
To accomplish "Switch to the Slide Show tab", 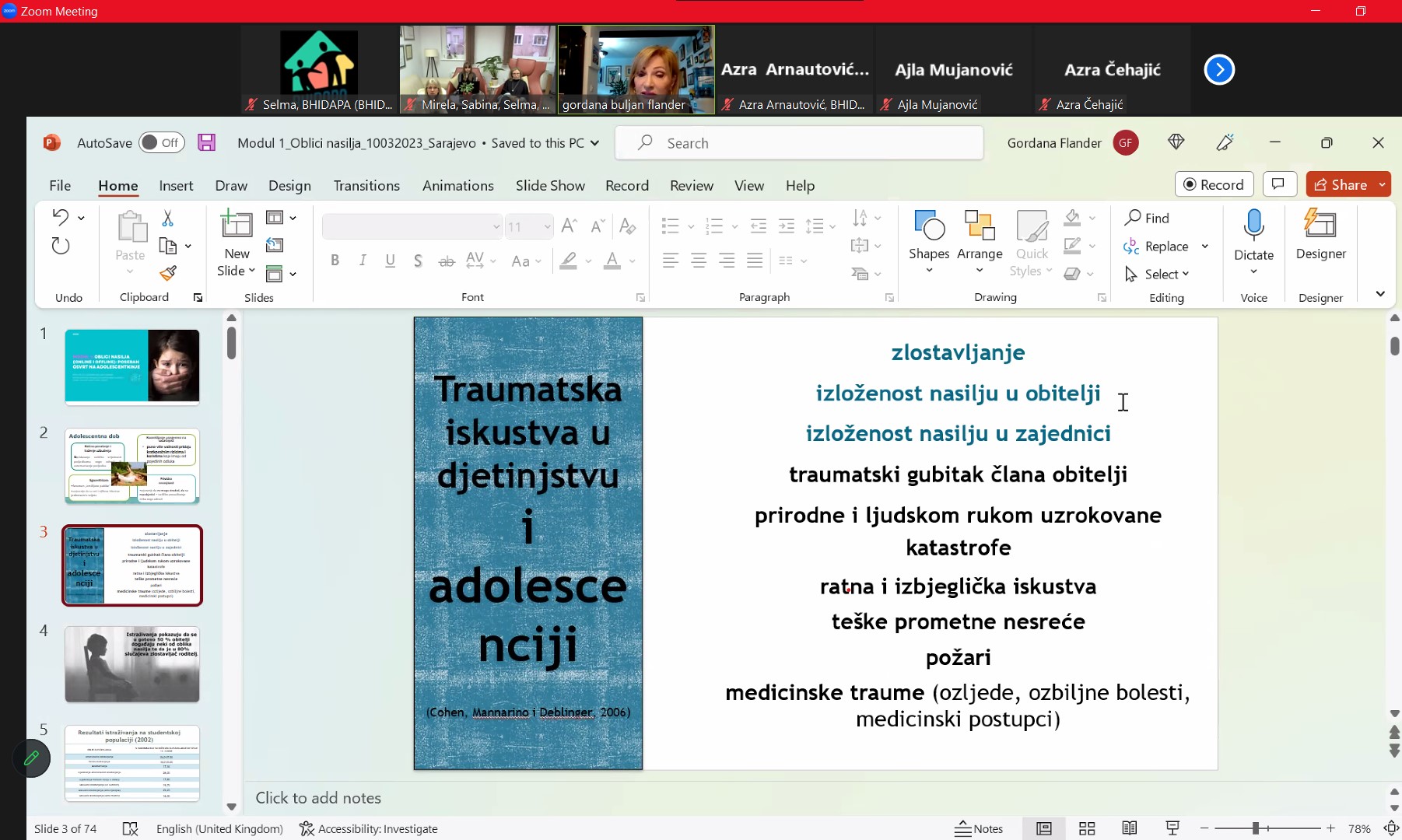I will click(x=550, y=186).
